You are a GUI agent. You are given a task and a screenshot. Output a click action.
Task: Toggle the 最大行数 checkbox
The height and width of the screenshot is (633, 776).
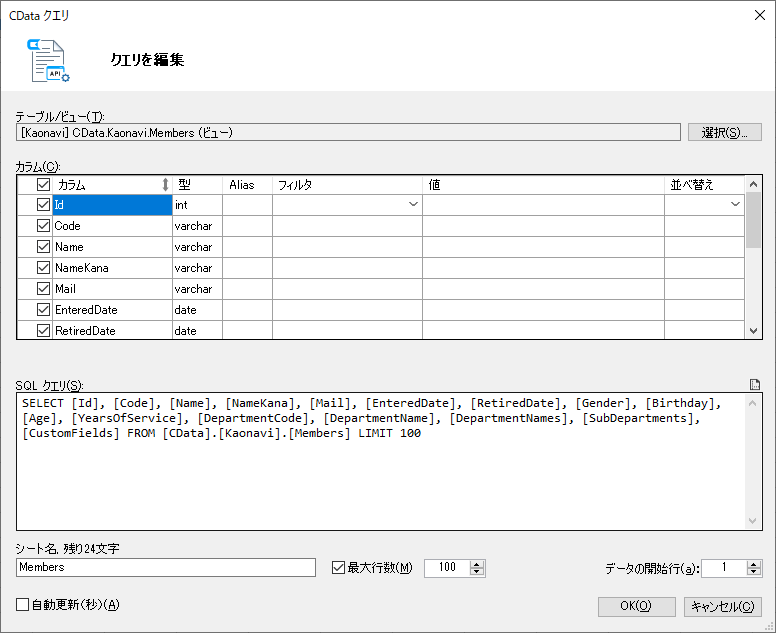[339, 567]
